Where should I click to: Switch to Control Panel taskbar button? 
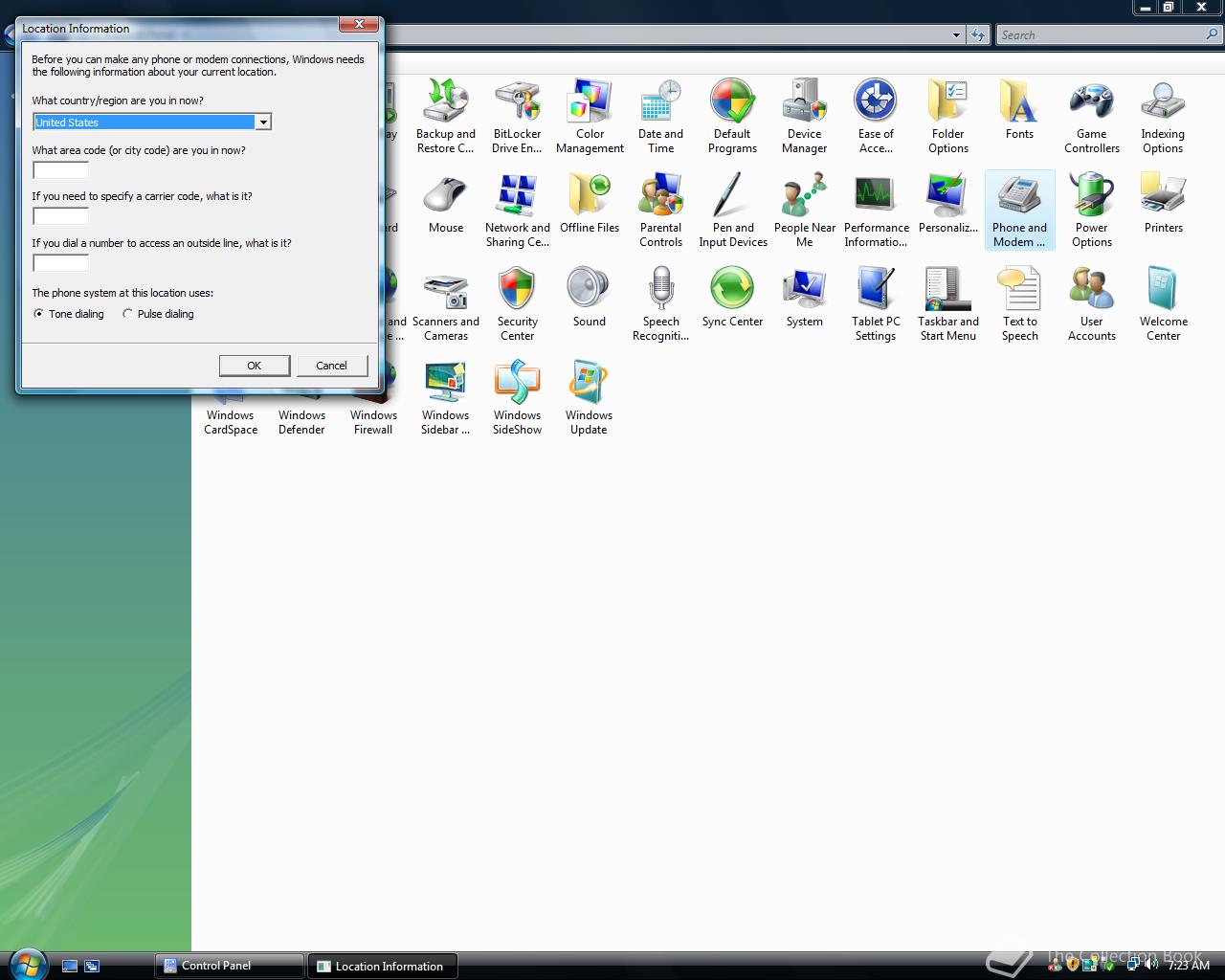pyautogui.click(x=229, y=966)
